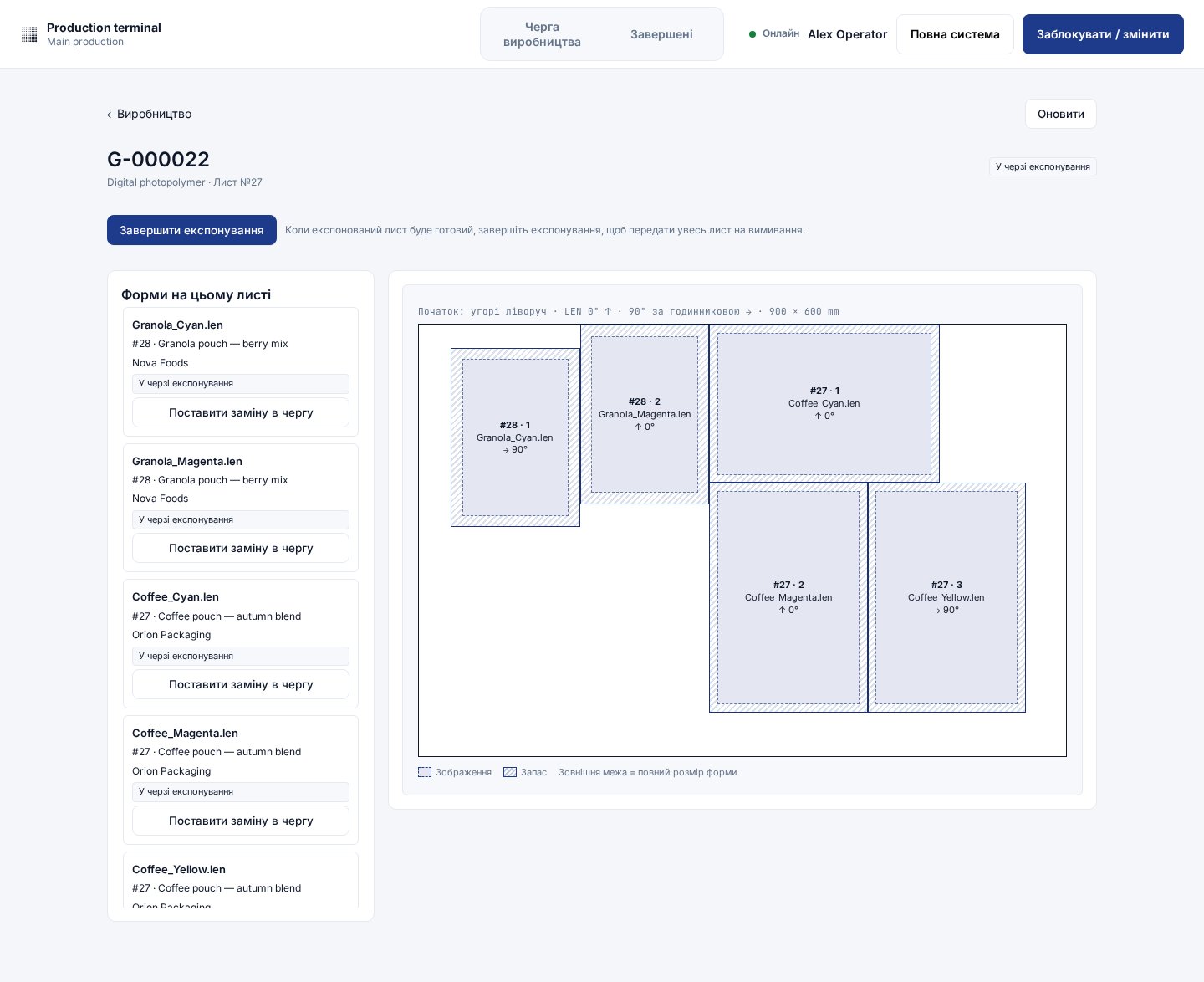Screen dimensions: 1204x982
Task: Click the Coffee_Yellow.len list card
Action: coord(241,879)
